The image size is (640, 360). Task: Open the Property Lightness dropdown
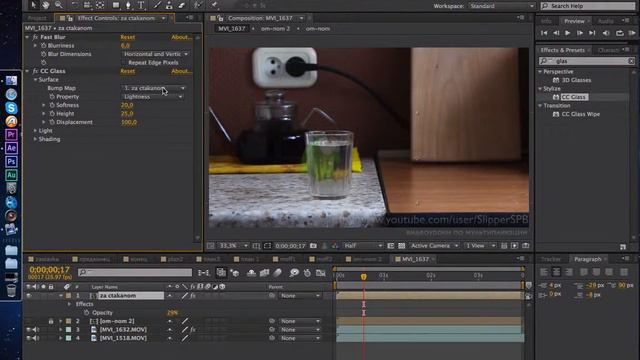click(x=153, y=97)
